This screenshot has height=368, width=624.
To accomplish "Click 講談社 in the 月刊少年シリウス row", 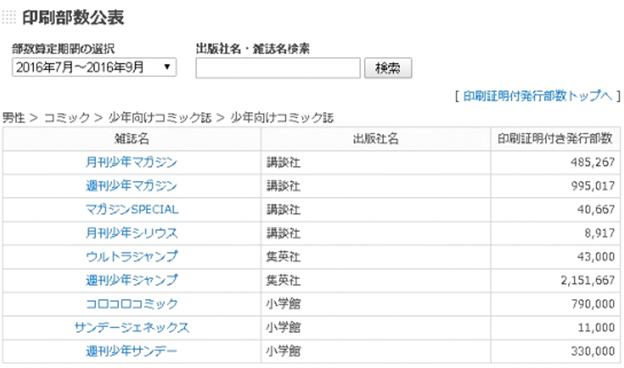I will click(283, 233).
